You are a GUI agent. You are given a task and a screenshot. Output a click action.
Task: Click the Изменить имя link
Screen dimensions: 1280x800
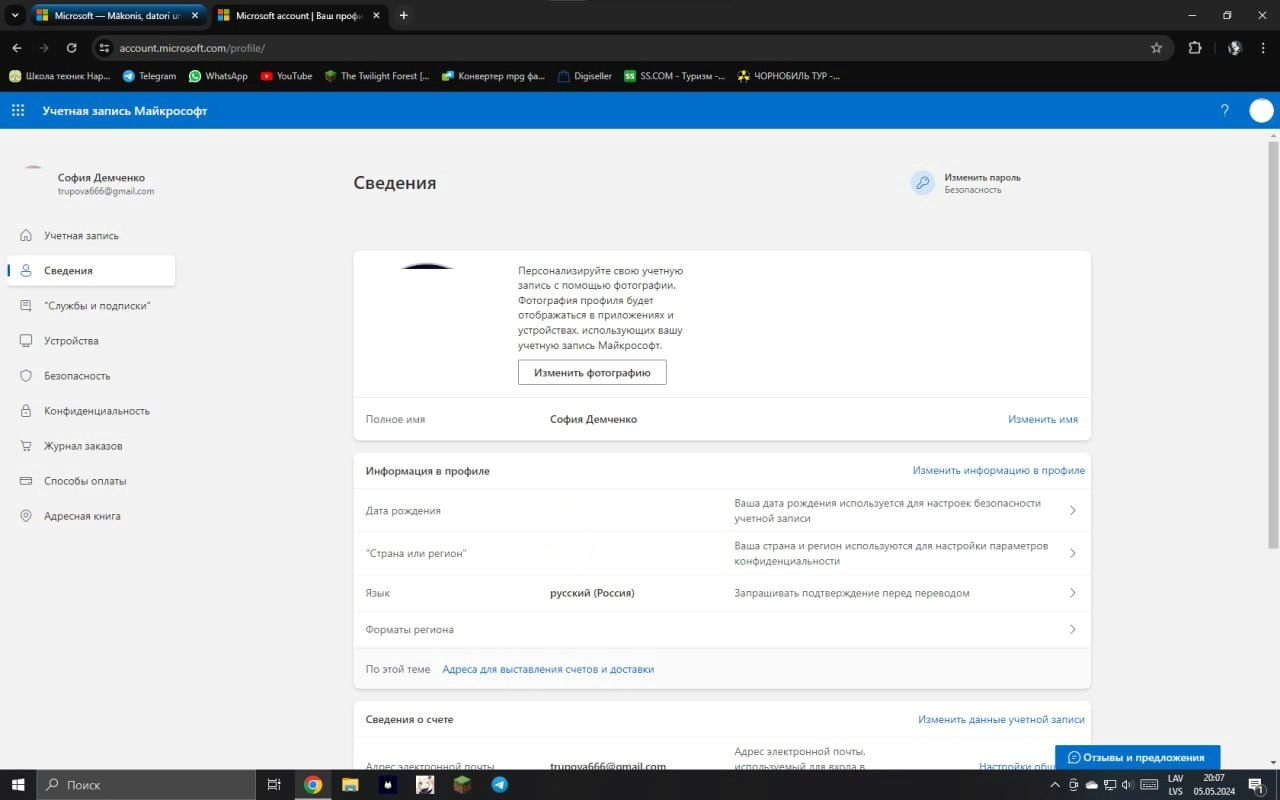click(x=1043, y=419)
